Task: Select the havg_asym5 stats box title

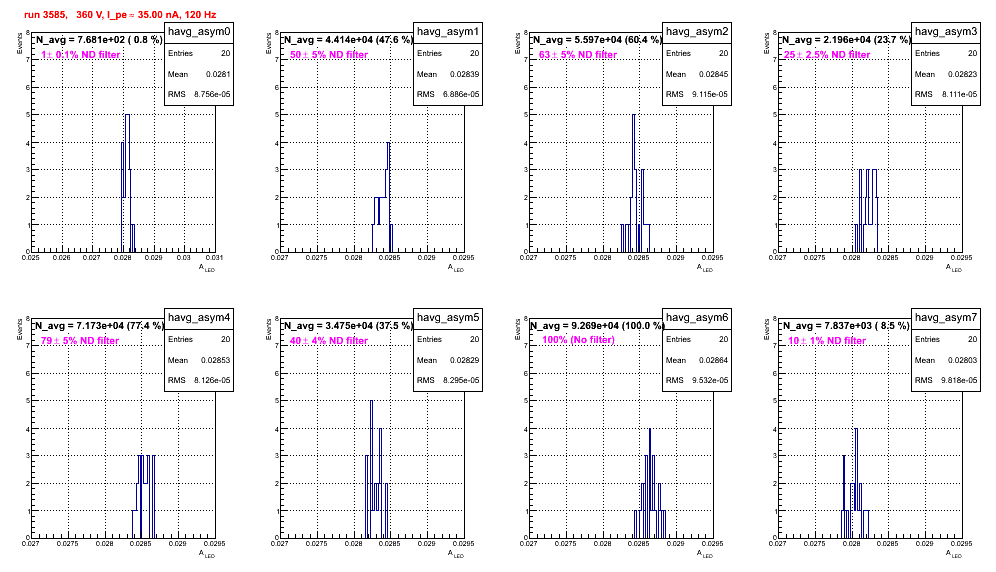Action: pyautogui.click(x=448, y=318)
